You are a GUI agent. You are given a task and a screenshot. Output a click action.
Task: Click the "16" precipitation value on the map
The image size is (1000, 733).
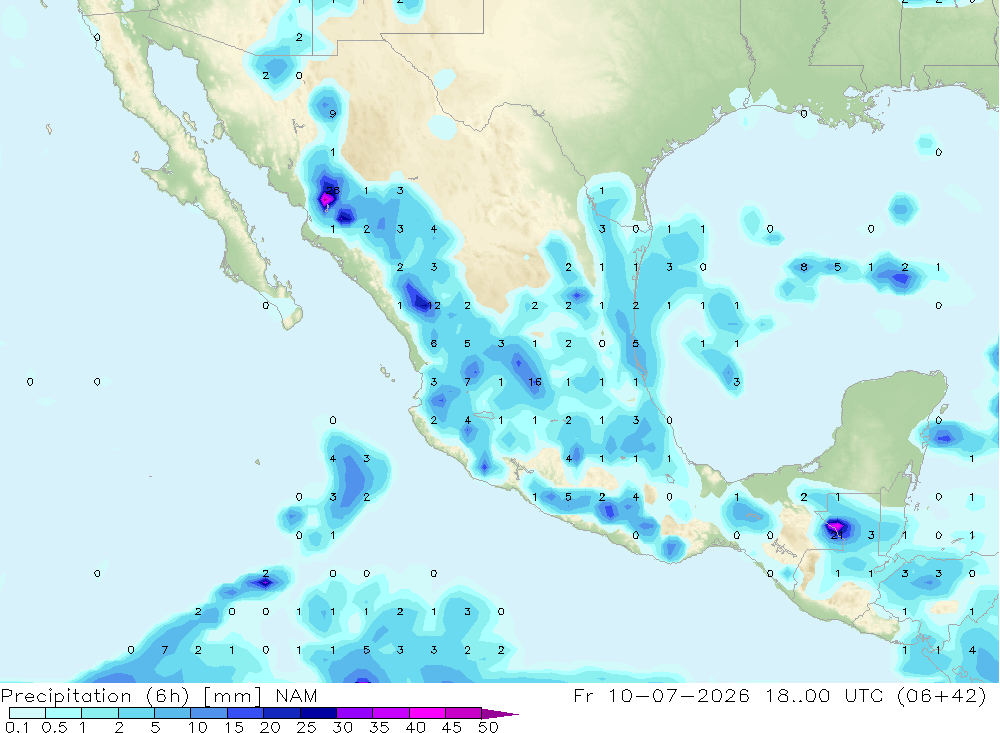coord(534,381)
